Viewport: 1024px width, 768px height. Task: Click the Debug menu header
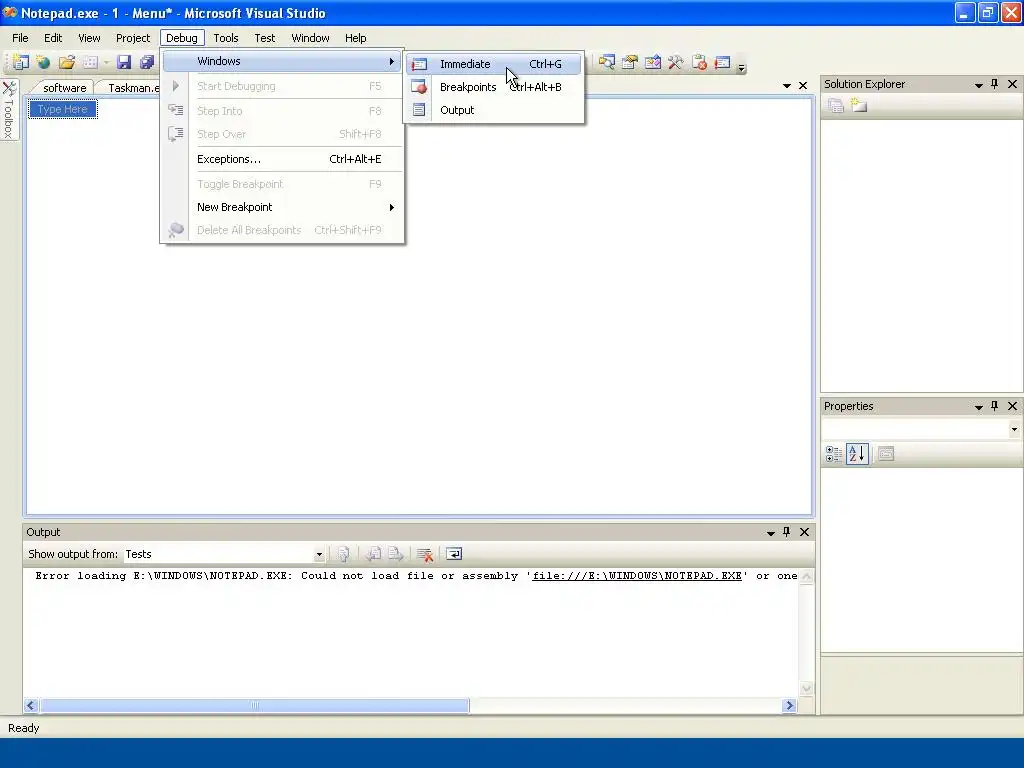tap(182, 38)
